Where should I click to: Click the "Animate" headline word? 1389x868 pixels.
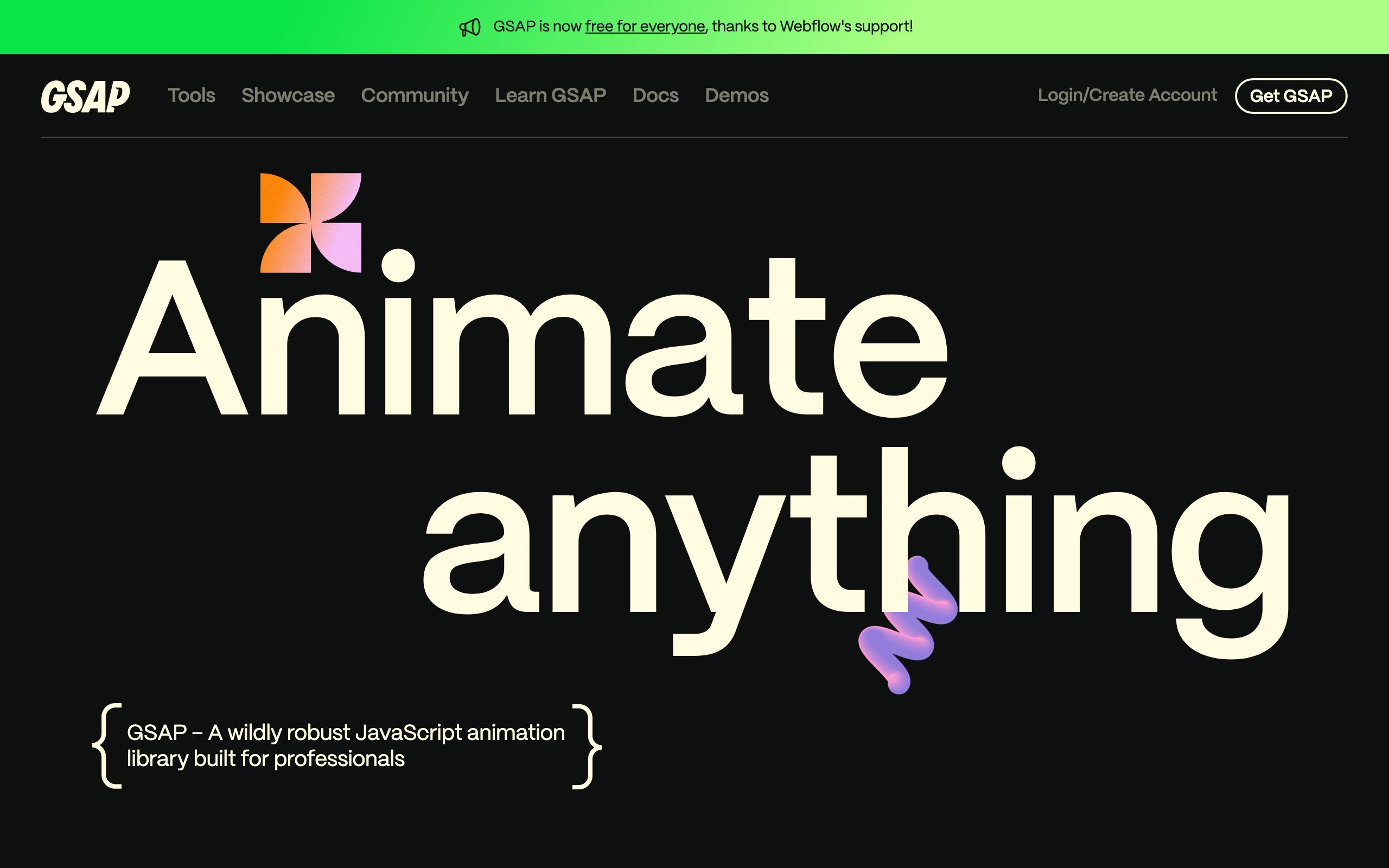click(x=522, y=333)
